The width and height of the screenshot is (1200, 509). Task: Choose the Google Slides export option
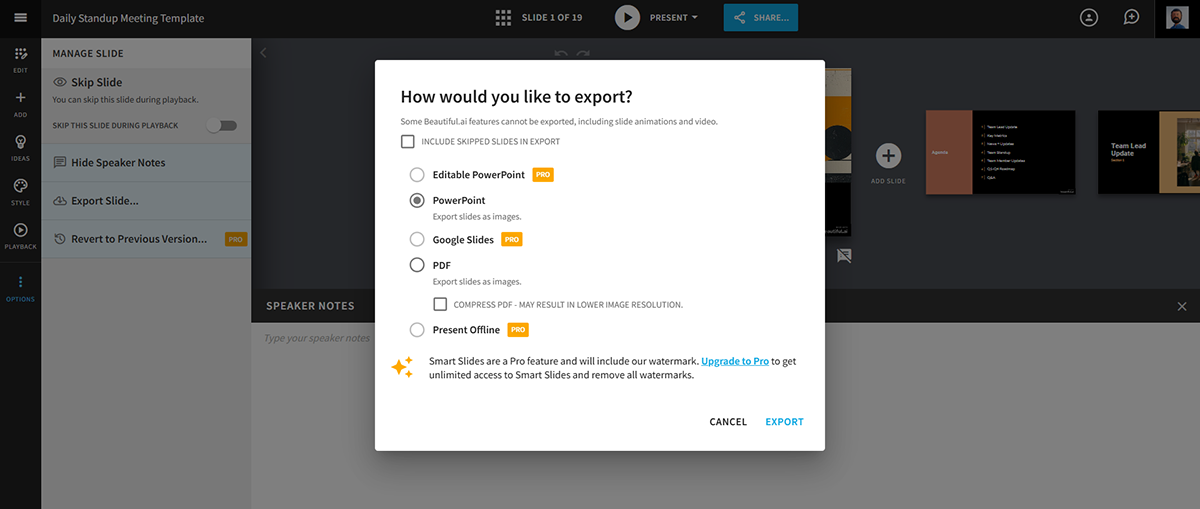click(x=417, y=240)
